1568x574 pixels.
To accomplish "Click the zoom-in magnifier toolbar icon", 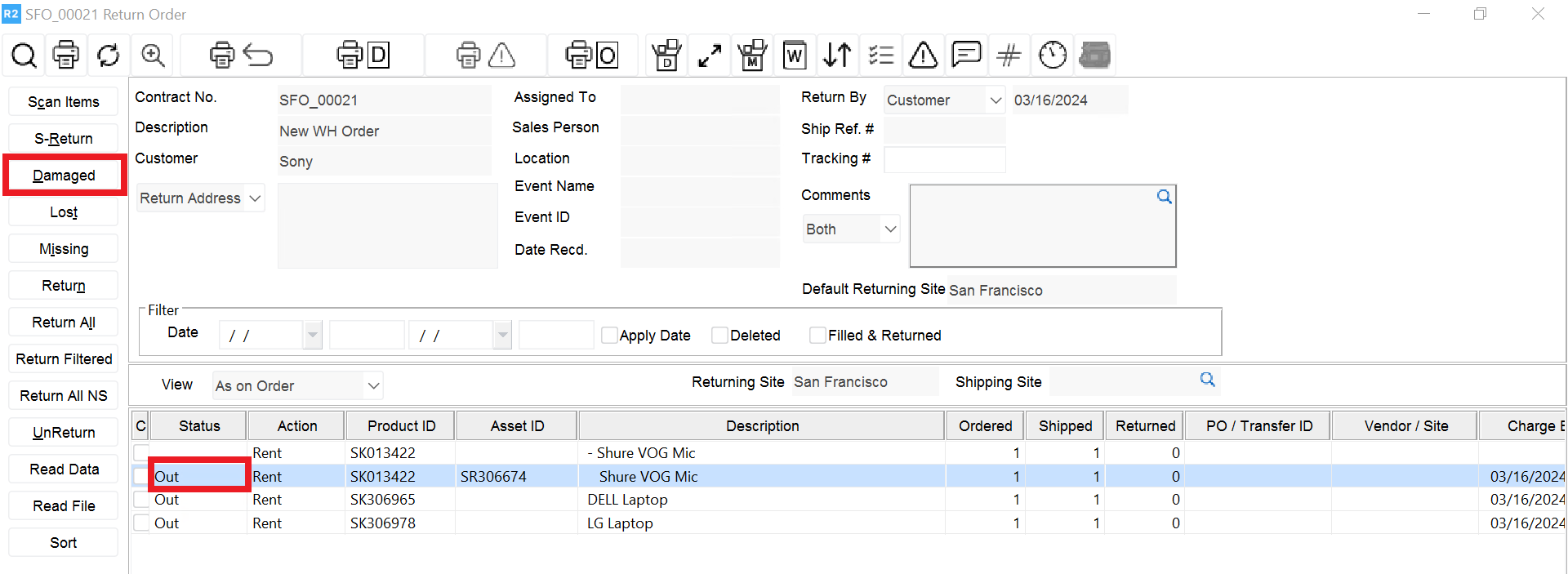I will point(153,56).
